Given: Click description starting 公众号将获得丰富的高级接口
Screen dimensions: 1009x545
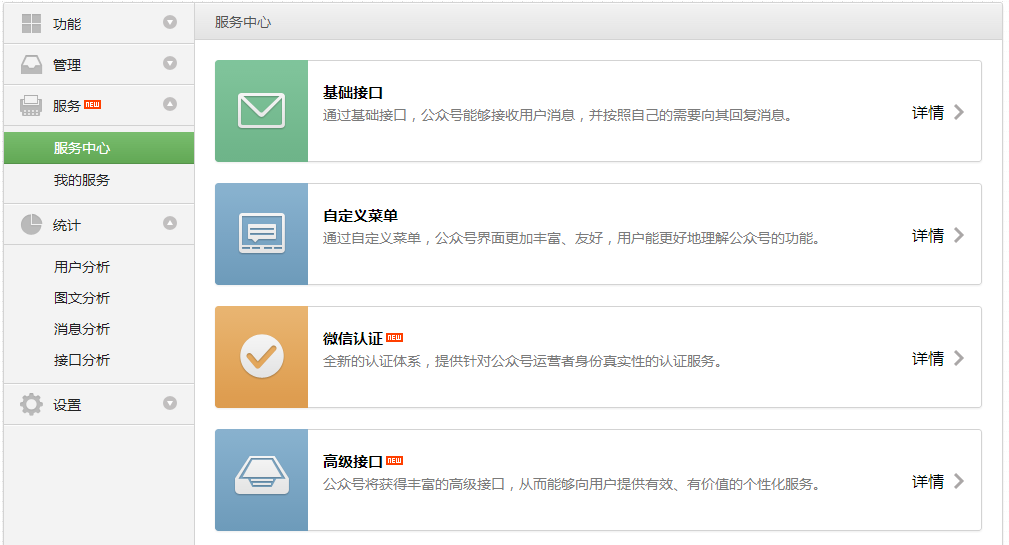Looking at the screenshot, I should [x=571, y=484].
